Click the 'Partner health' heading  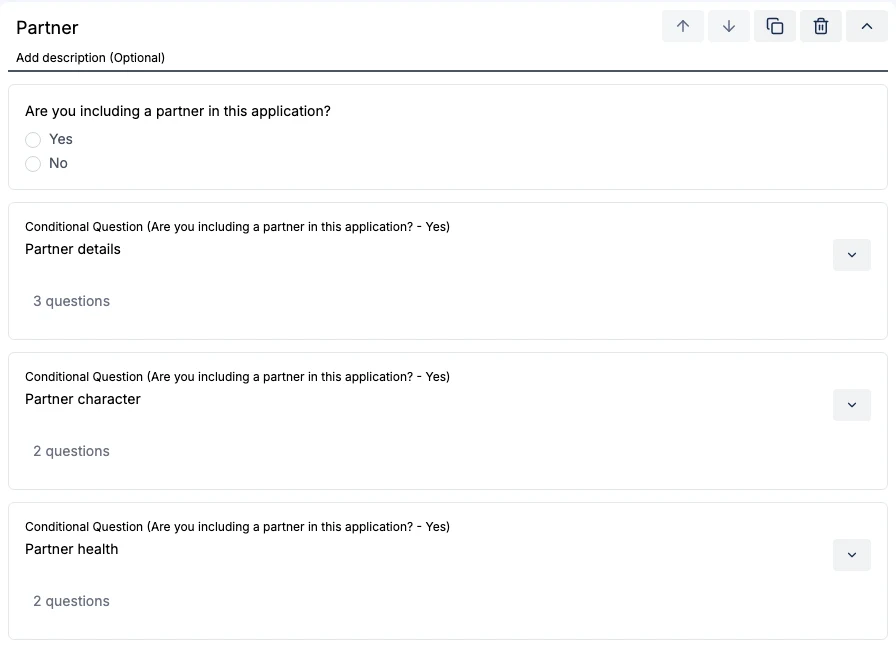pyautogui.click(x=71, y=549)
